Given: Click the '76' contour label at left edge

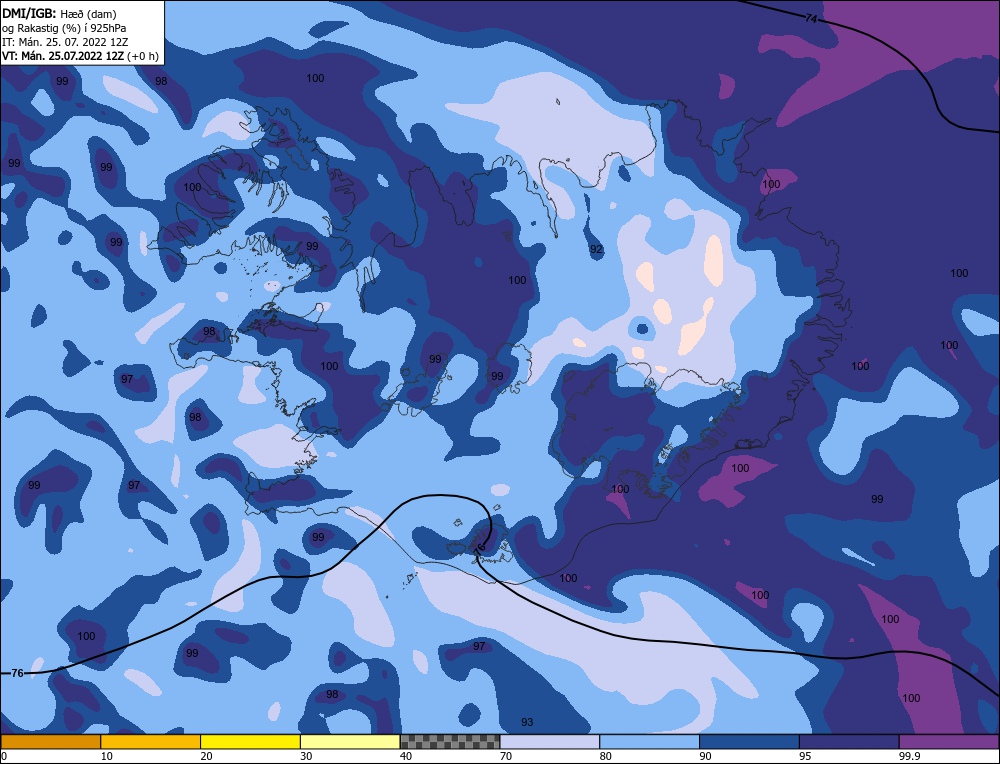Looking at the screenshot, I should tap(17, 673).
